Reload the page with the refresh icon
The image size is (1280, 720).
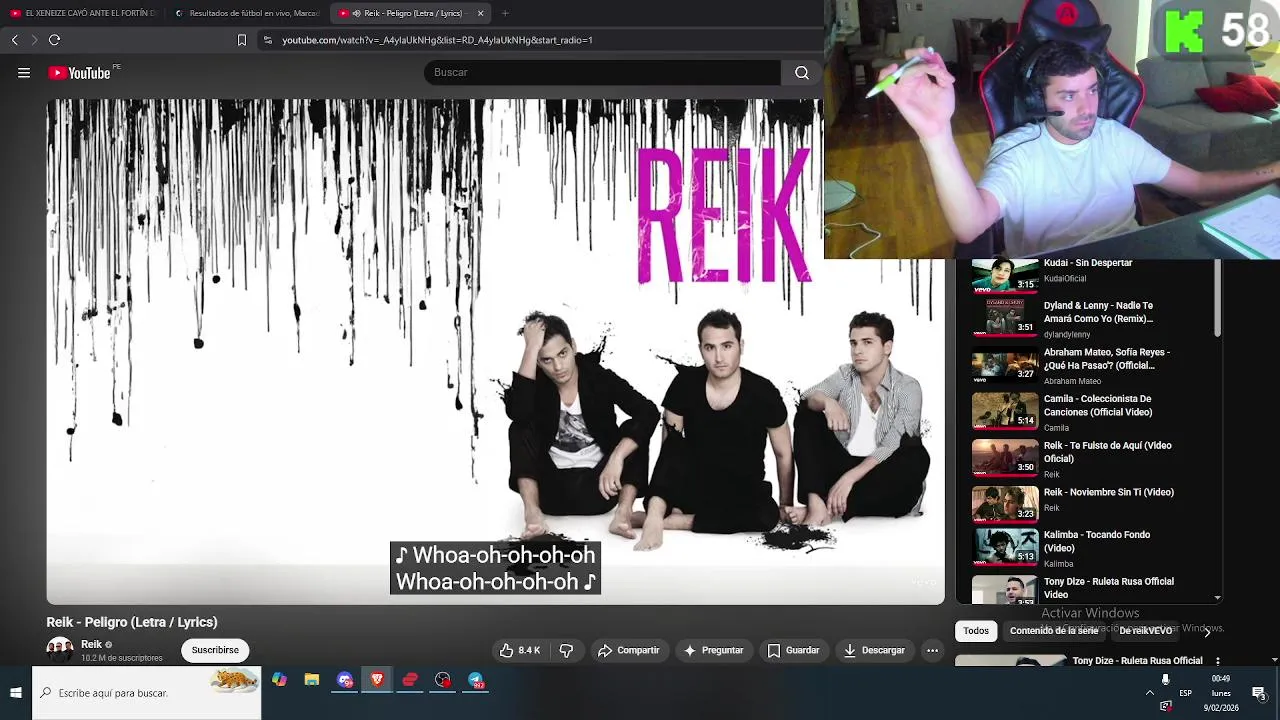[54, 40]
